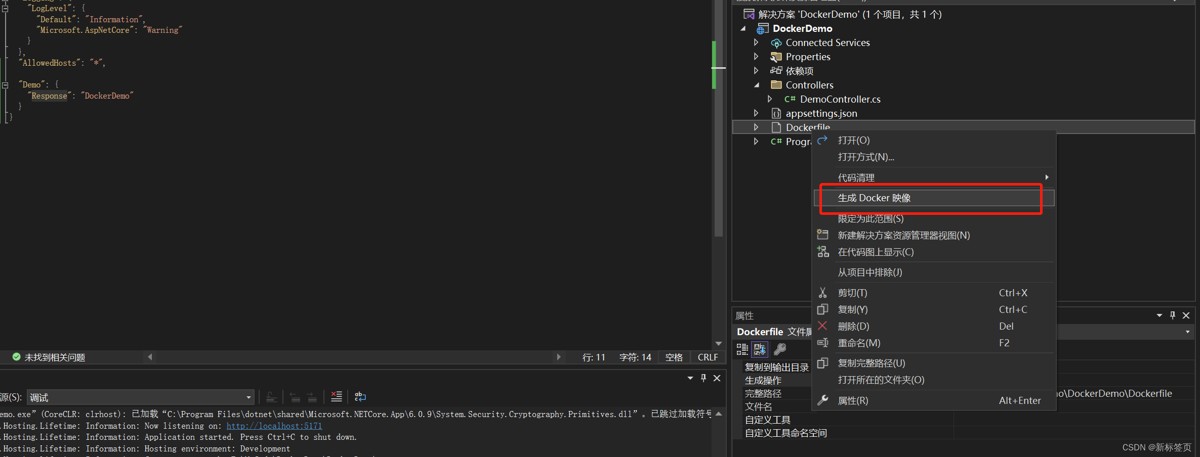
Task: Click the open arrow icon beside 打开(O)
Action: point(823,140)
